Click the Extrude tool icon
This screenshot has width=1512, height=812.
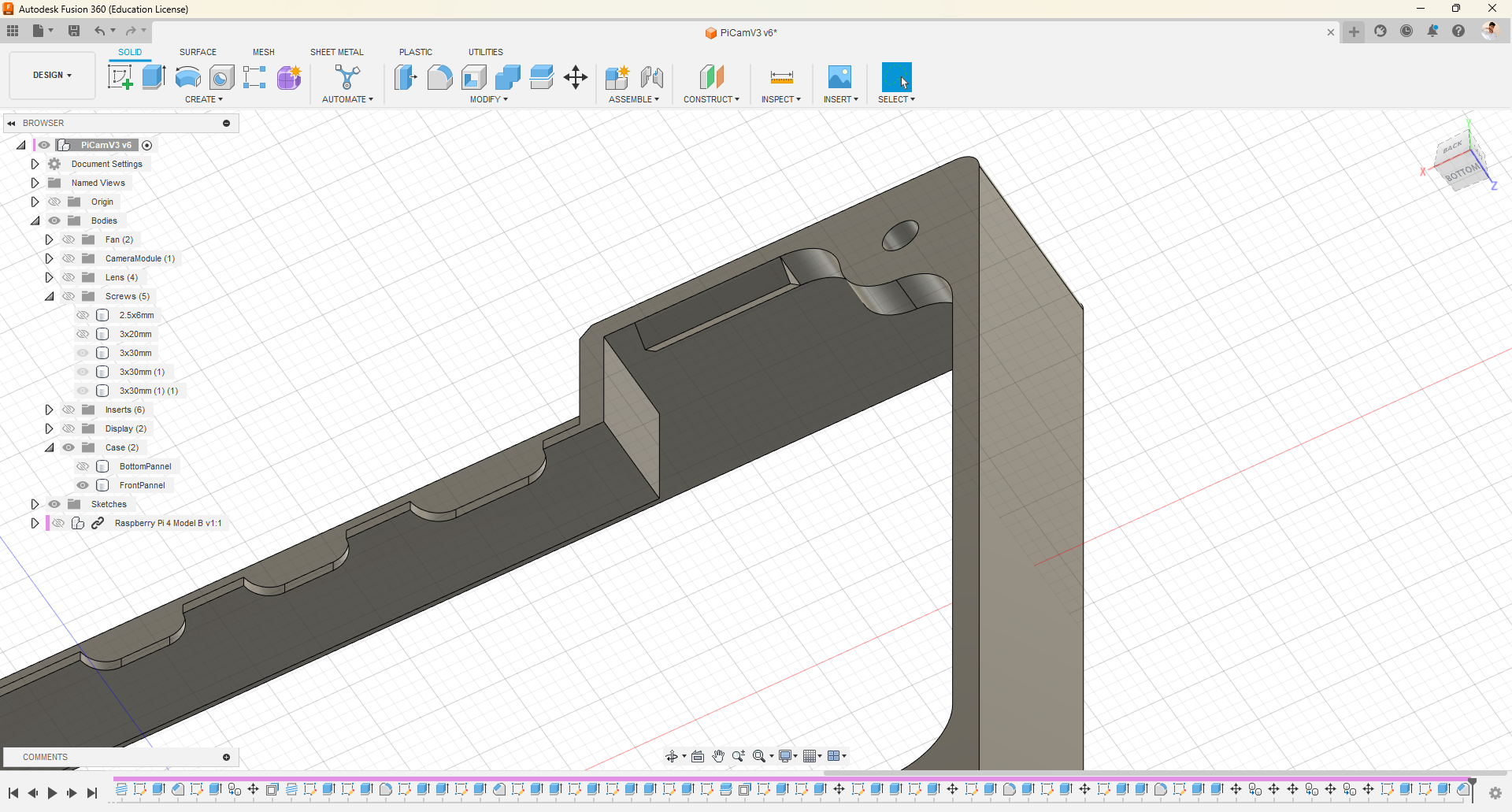154,77
